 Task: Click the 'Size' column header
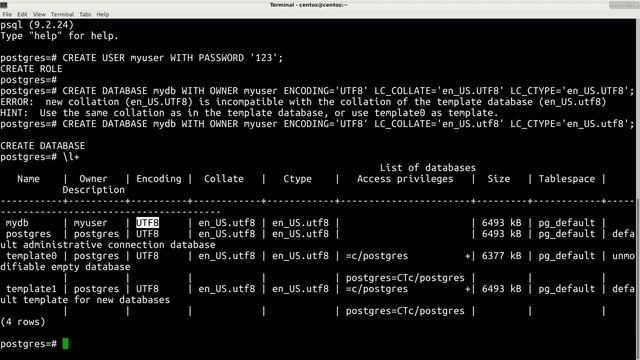point(499,179)
